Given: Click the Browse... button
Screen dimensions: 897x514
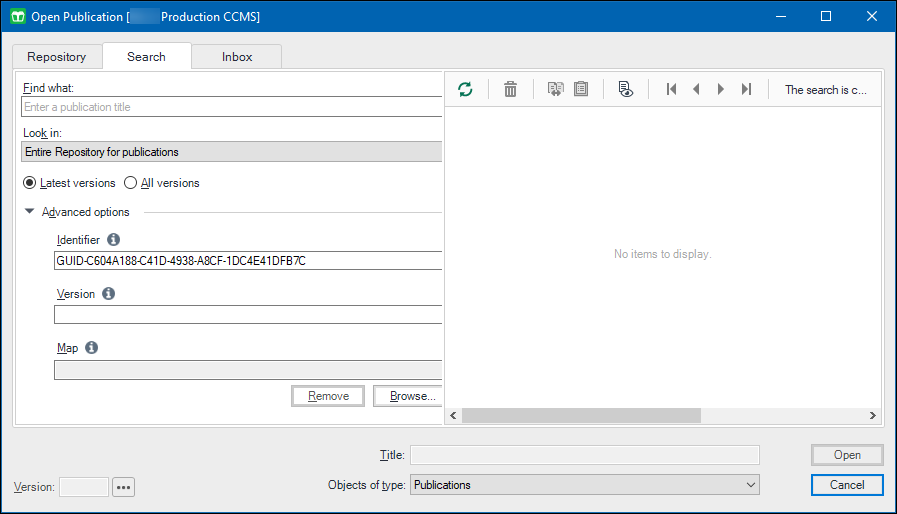Looking at the screenshot, I should coord(408,396).
